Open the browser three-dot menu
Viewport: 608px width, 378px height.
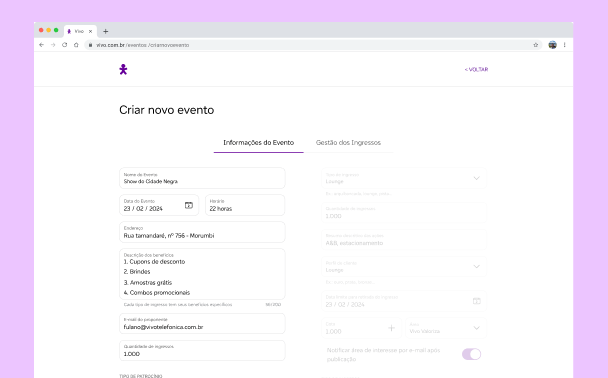tap(565, 45)
